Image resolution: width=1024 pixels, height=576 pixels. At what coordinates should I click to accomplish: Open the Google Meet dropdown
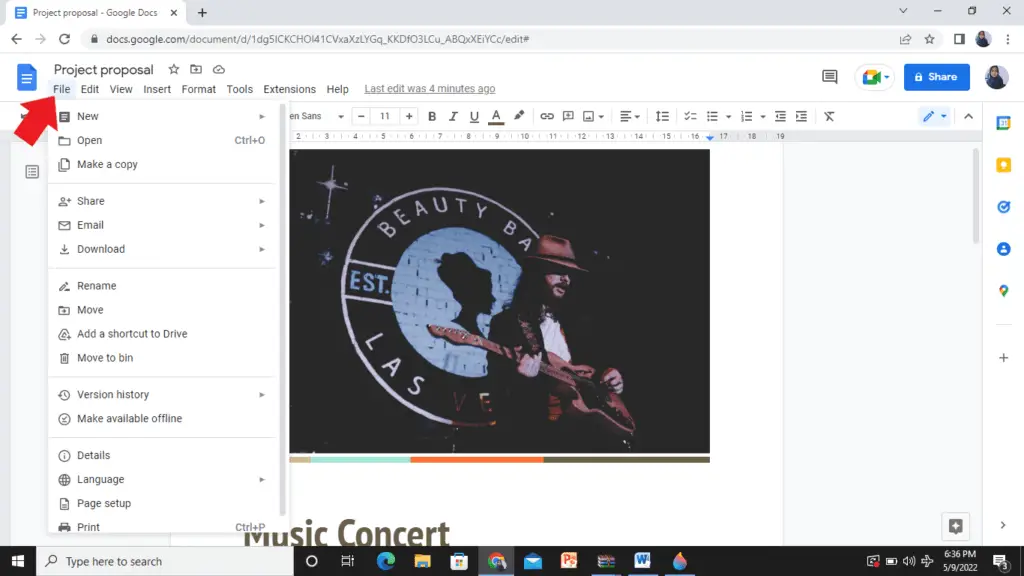875,77
